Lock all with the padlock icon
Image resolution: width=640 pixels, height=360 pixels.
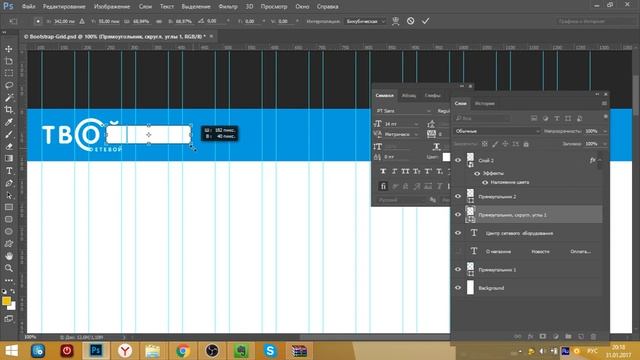pyautogui.click(x=526, y=144)
